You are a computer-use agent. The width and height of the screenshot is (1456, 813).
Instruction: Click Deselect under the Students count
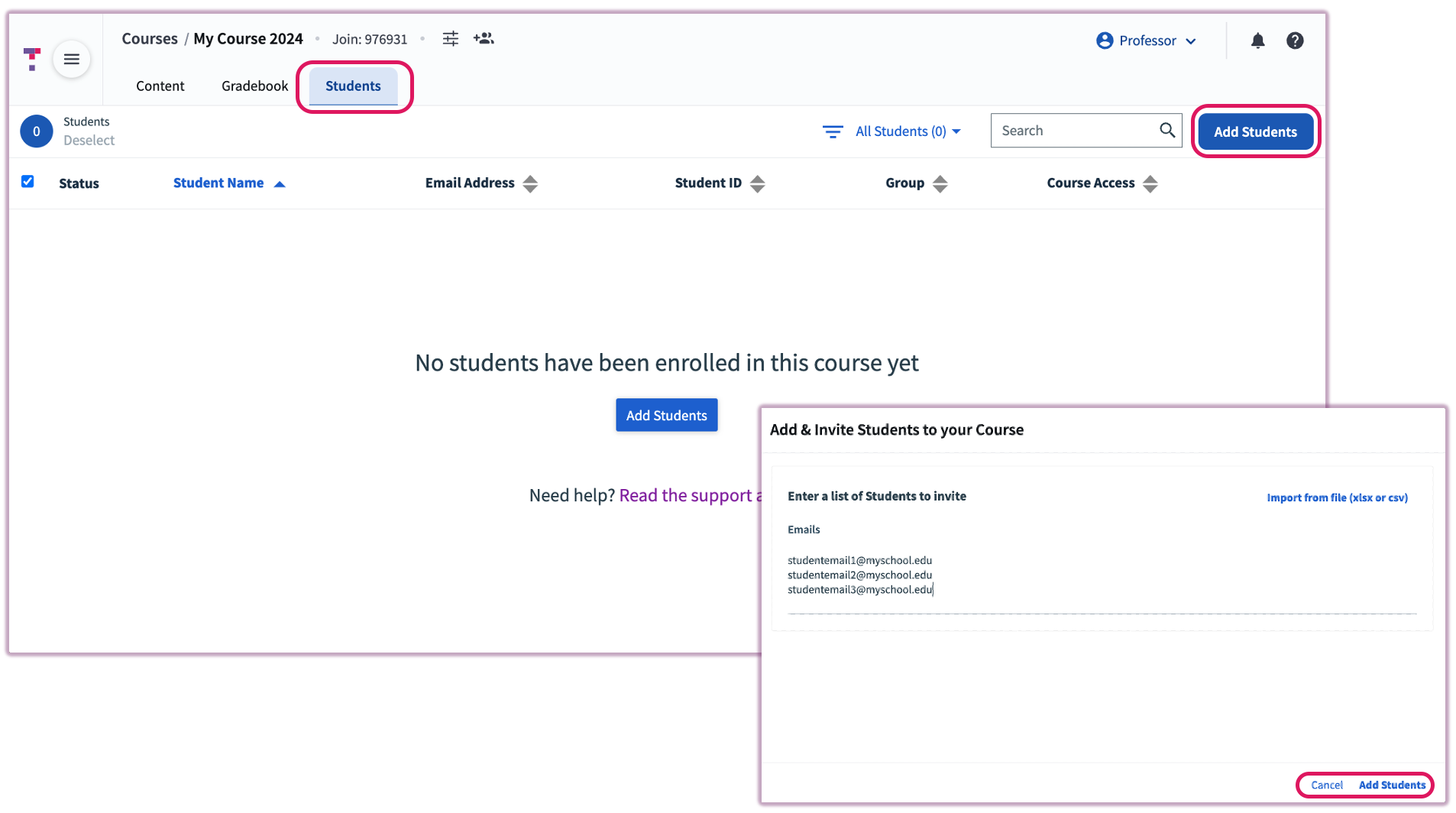[89, 140]
